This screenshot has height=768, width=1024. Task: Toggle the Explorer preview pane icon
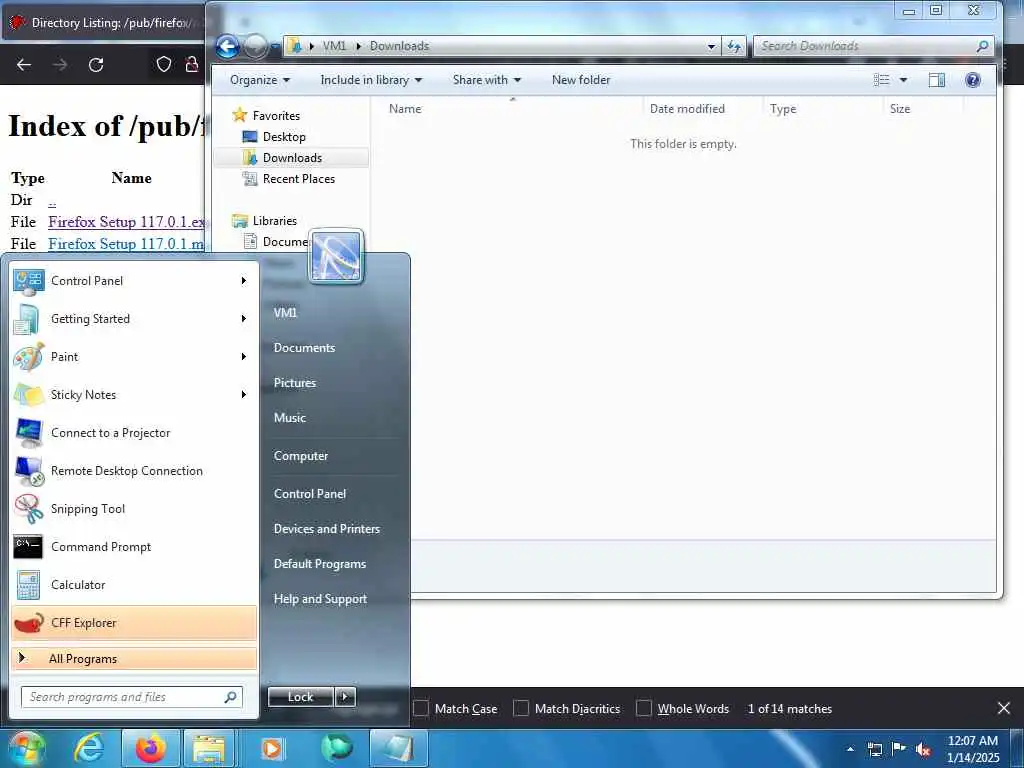point(936,80)
